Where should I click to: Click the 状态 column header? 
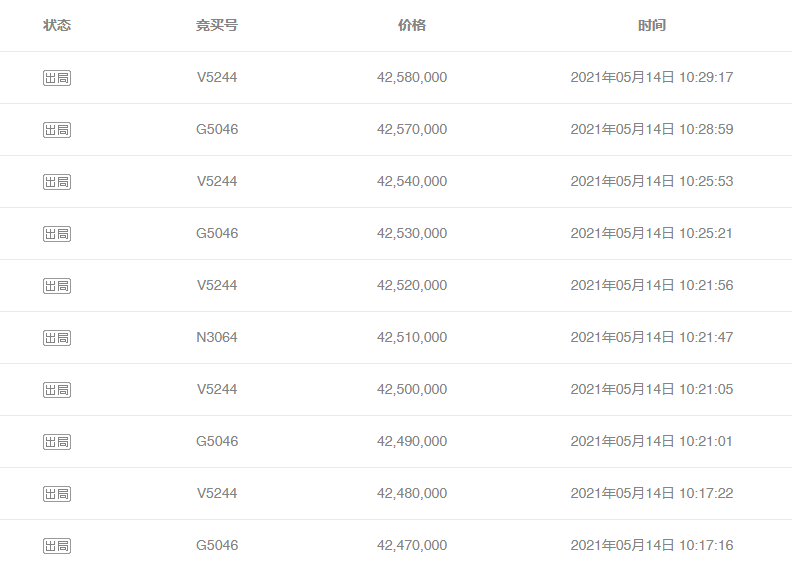tap(57, 25)
